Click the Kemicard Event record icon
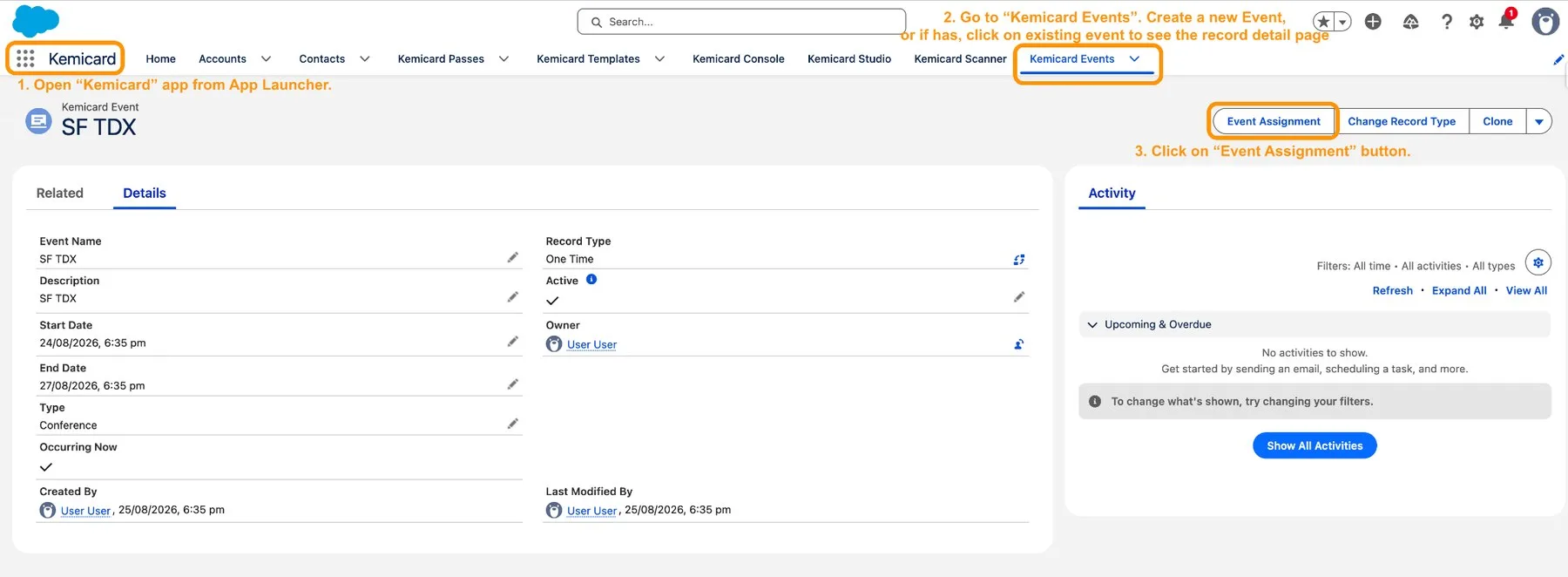Viewport: 1568px width, 577px height. click(38, 121)
